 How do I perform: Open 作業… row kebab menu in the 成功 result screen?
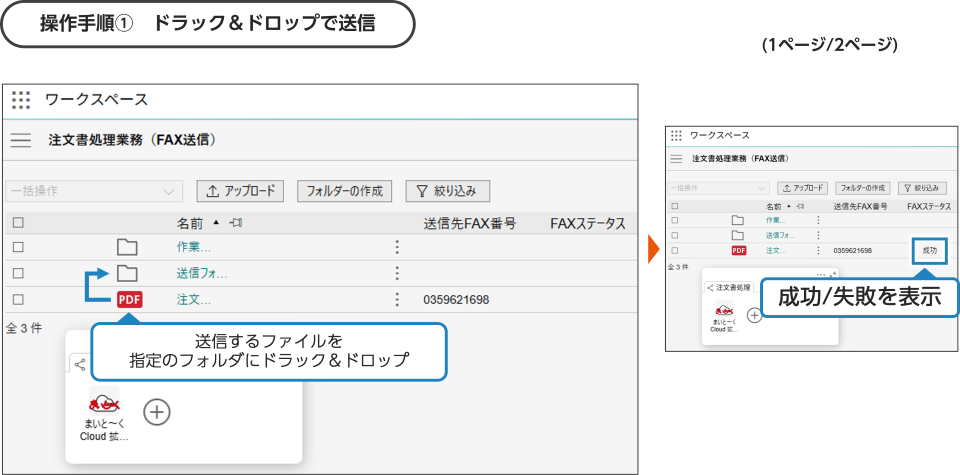[818, 220]
